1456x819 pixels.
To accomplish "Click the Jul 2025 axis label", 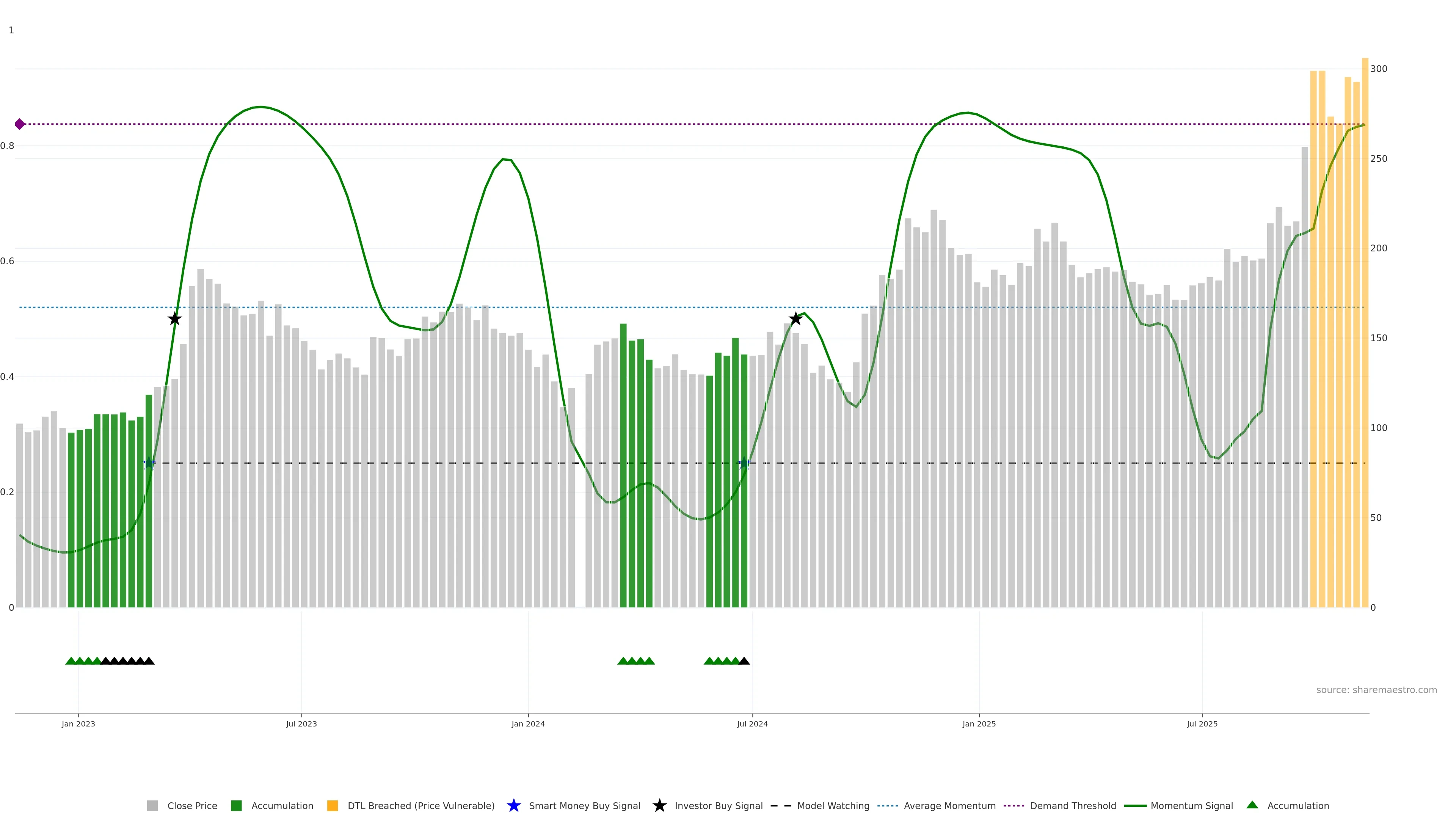I will [x=1202, y=724].
